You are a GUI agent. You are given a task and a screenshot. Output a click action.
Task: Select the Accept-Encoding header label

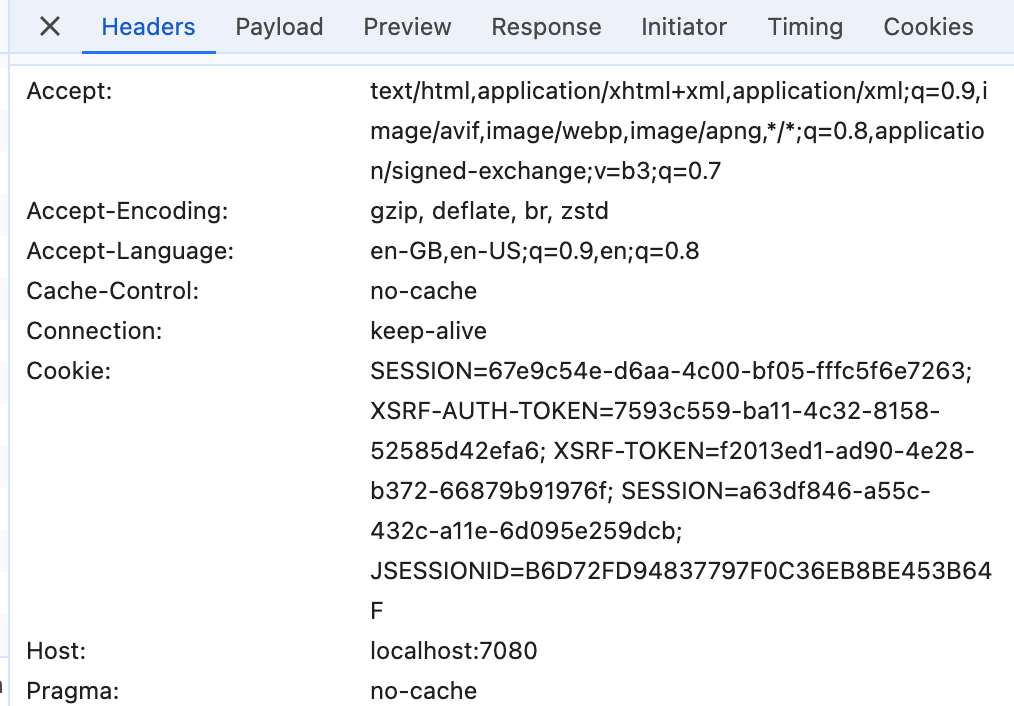click(x=128, y=211)
